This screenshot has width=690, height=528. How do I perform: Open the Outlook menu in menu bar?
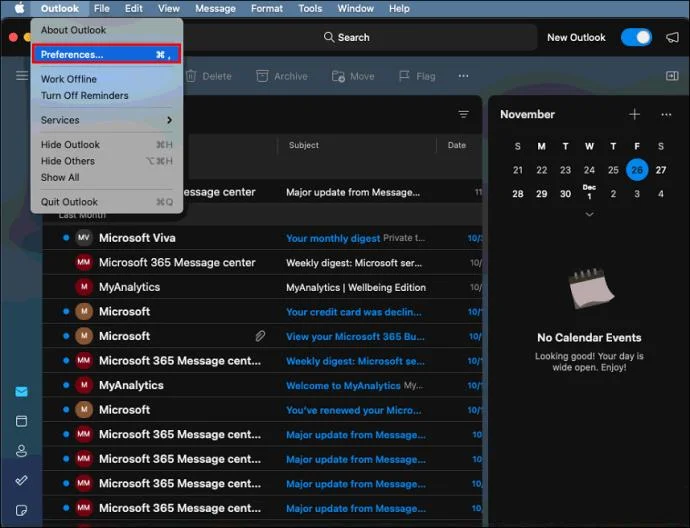(x=59, y=8)
